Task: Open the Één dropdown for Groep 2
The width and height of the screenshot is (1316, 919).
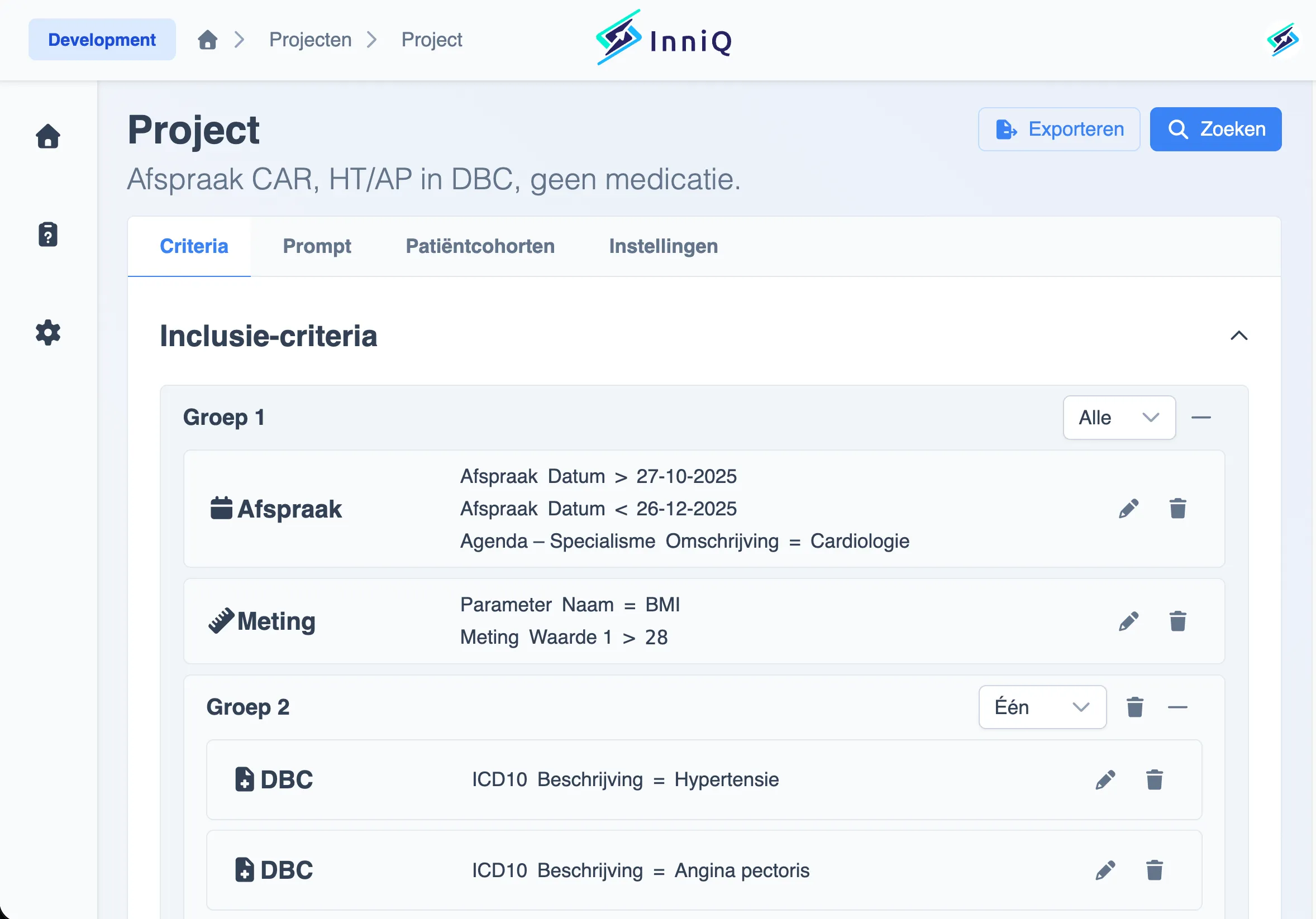Action: [1042, 707]
